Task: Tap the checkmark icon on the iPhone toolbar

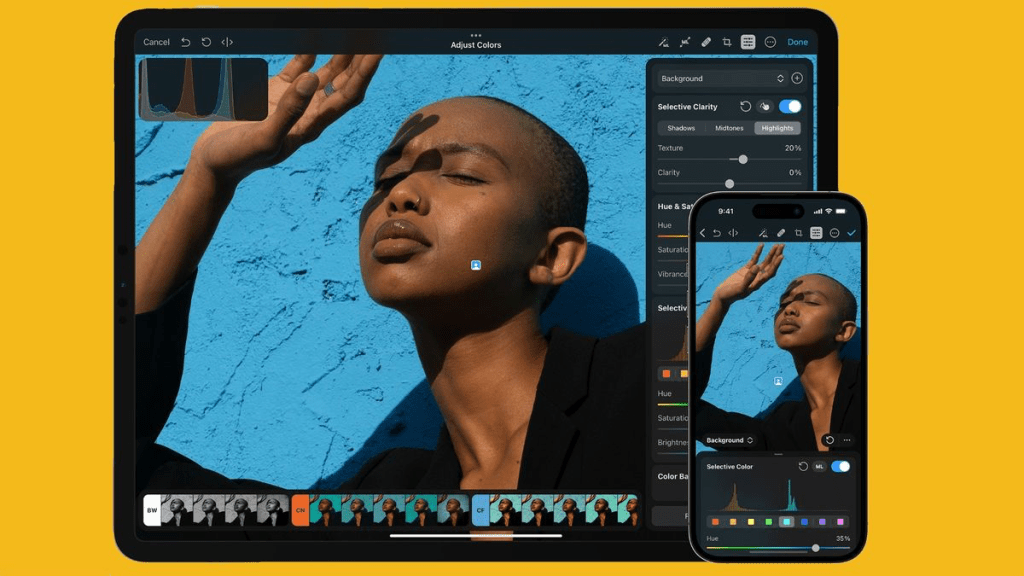Action: pyautogui.click(x=852, y=232)
